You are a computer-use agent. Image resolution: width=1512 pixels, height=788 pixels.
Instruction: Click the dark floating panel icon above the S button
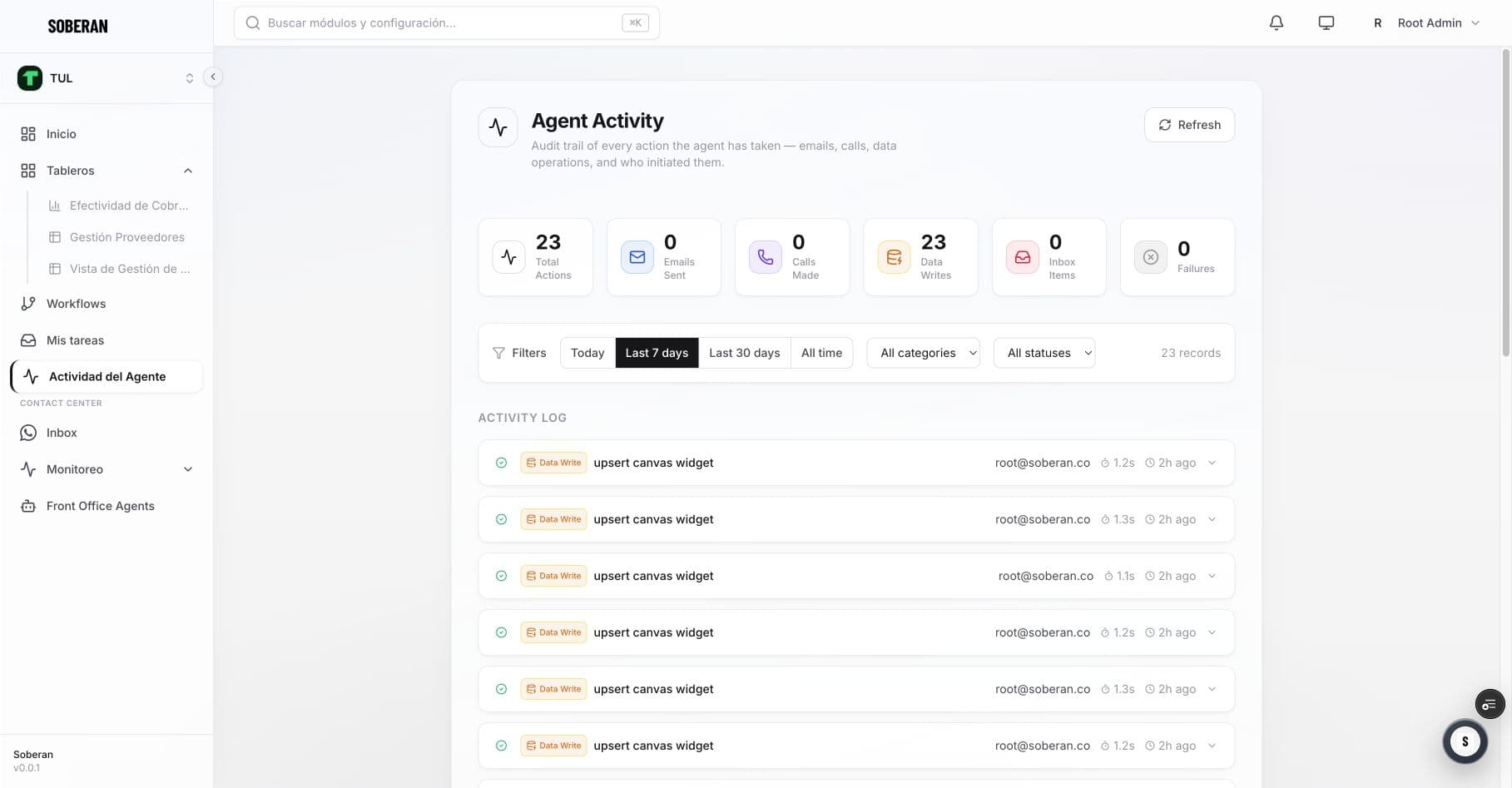(x=1490, y=704)
